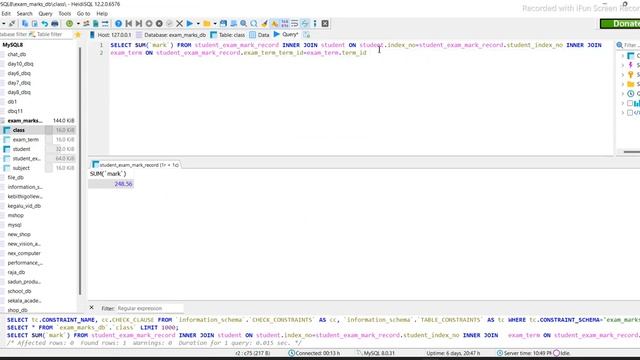Open a new query tab via icon after Query*
This screenshot has width=640, height=360.
point(306,35)
